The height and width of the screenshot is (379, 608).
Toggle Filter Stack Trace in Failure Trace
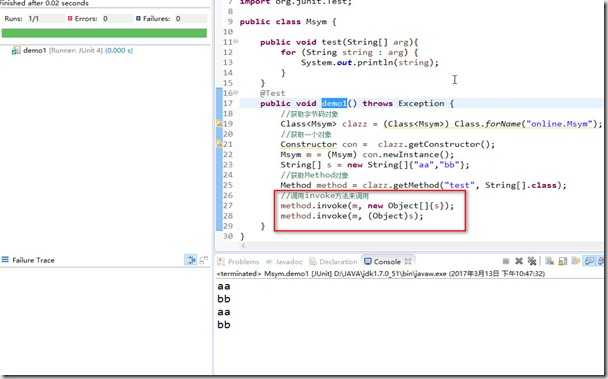(x=190, y=260)
